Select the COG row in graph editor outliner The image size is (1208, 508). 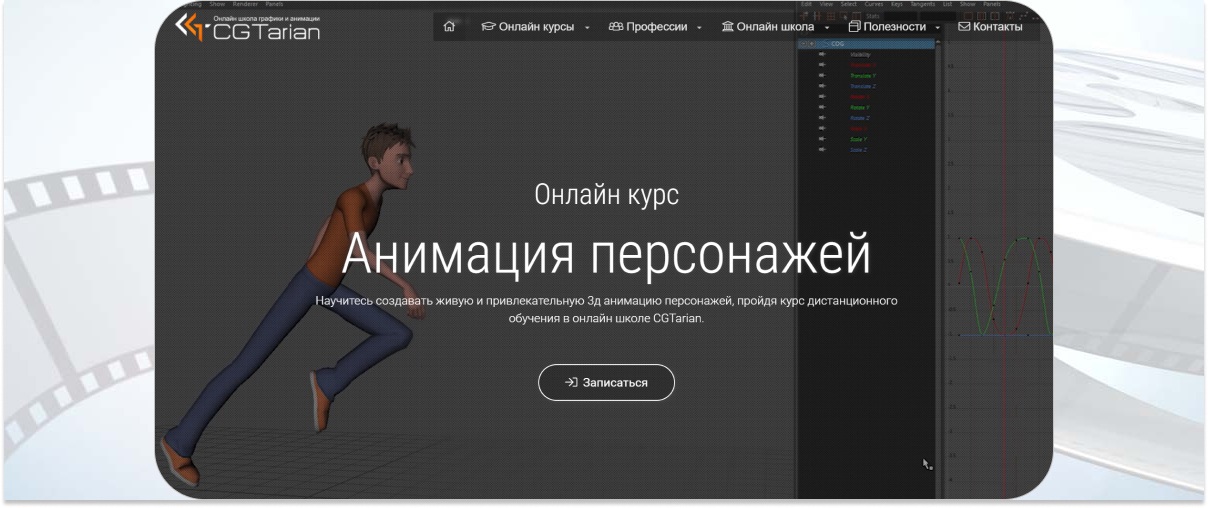(x=867, y=44)
